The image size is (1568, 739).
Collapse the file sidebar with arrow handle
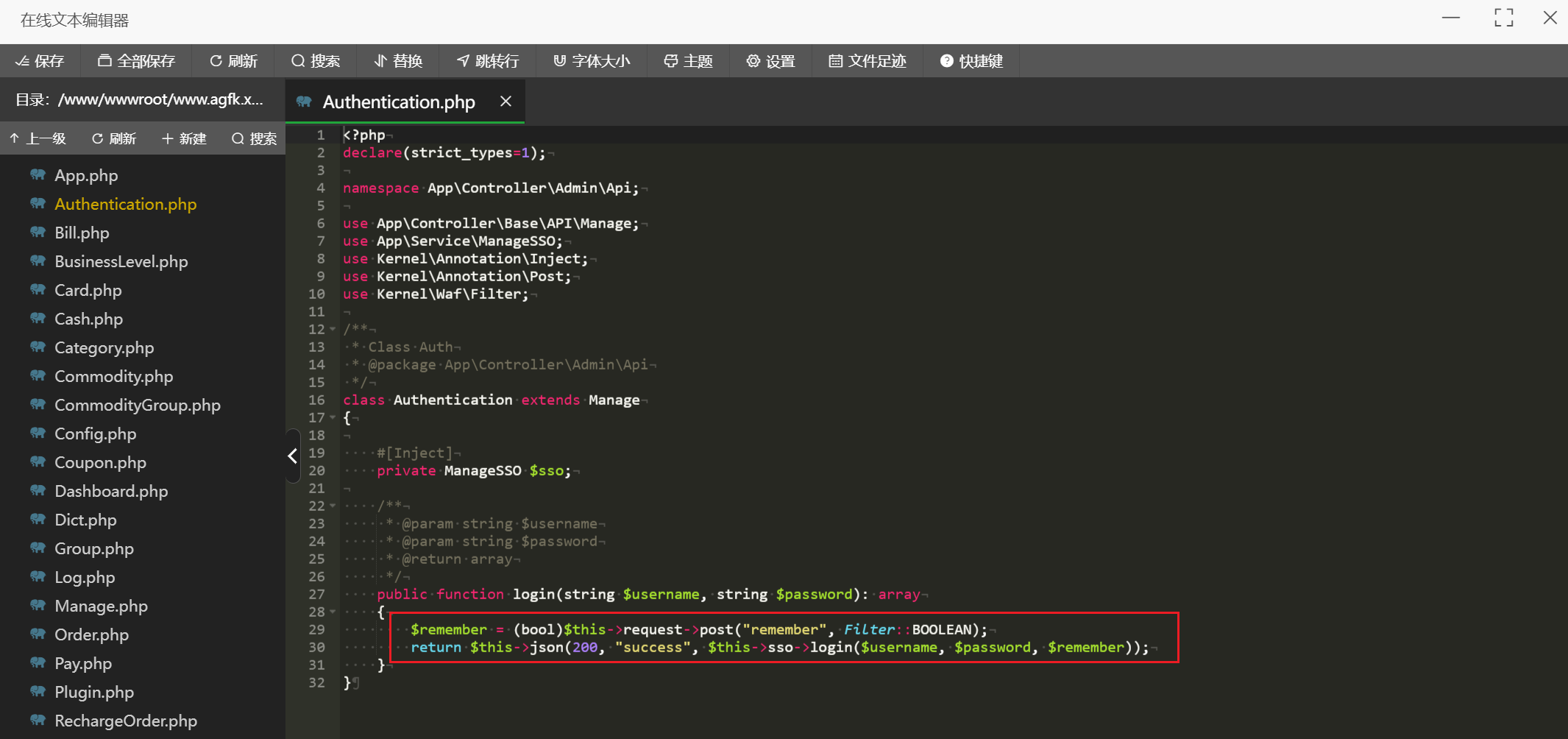tap(293, 456)
